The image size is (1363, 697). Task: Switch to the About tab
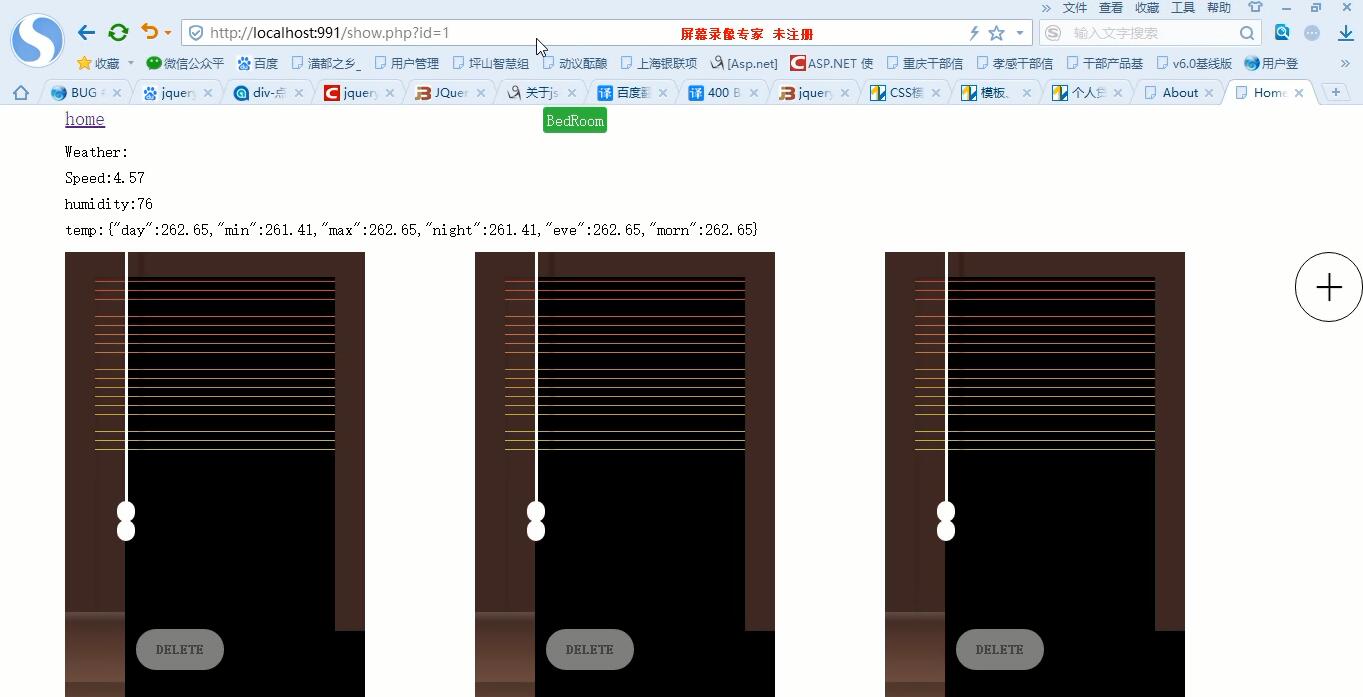pos(1180,93)
